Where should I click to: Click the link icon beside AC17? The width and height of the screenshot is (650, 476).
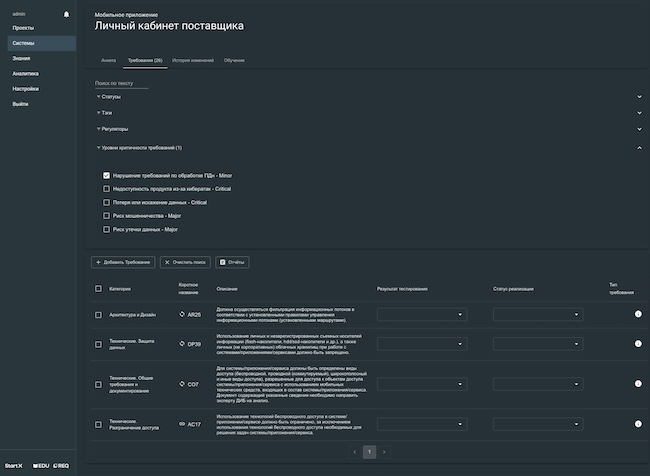(182, 424)
